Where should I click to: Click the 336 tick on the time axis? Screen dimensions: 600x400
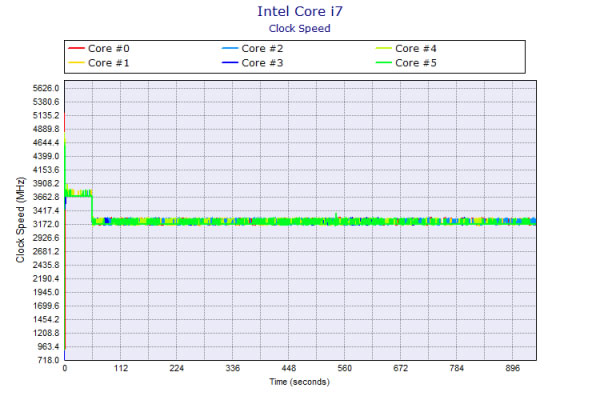233,368
